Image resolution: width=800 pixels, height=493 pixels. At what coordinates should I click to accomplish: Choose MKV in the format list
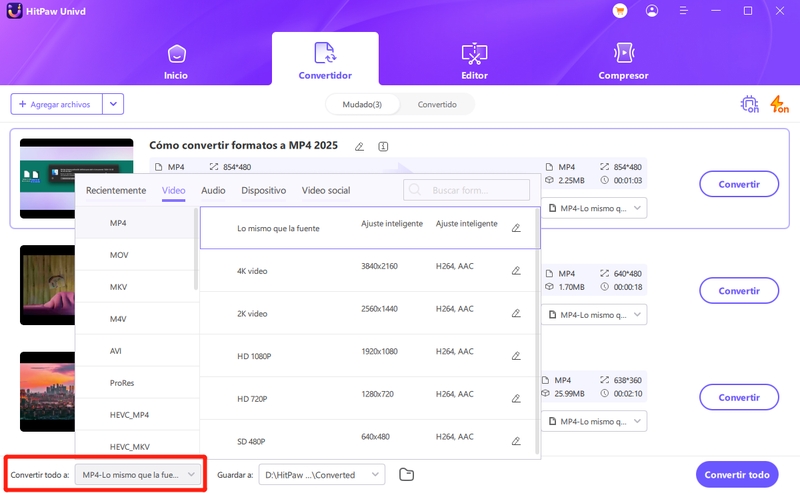135,287
